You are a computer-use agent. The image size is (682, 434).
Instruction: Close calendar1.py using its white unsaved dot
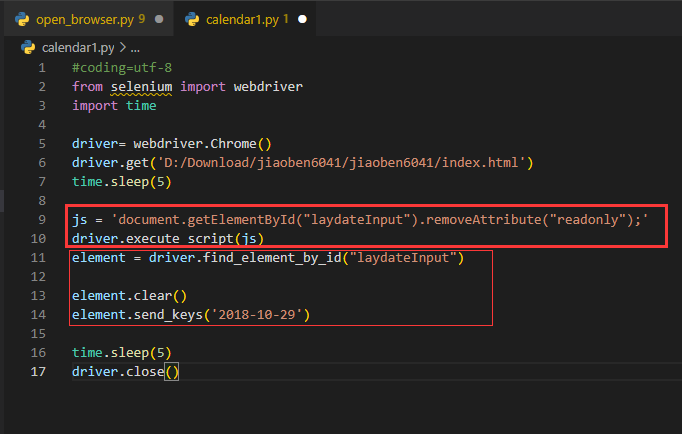tap(302, 19)
